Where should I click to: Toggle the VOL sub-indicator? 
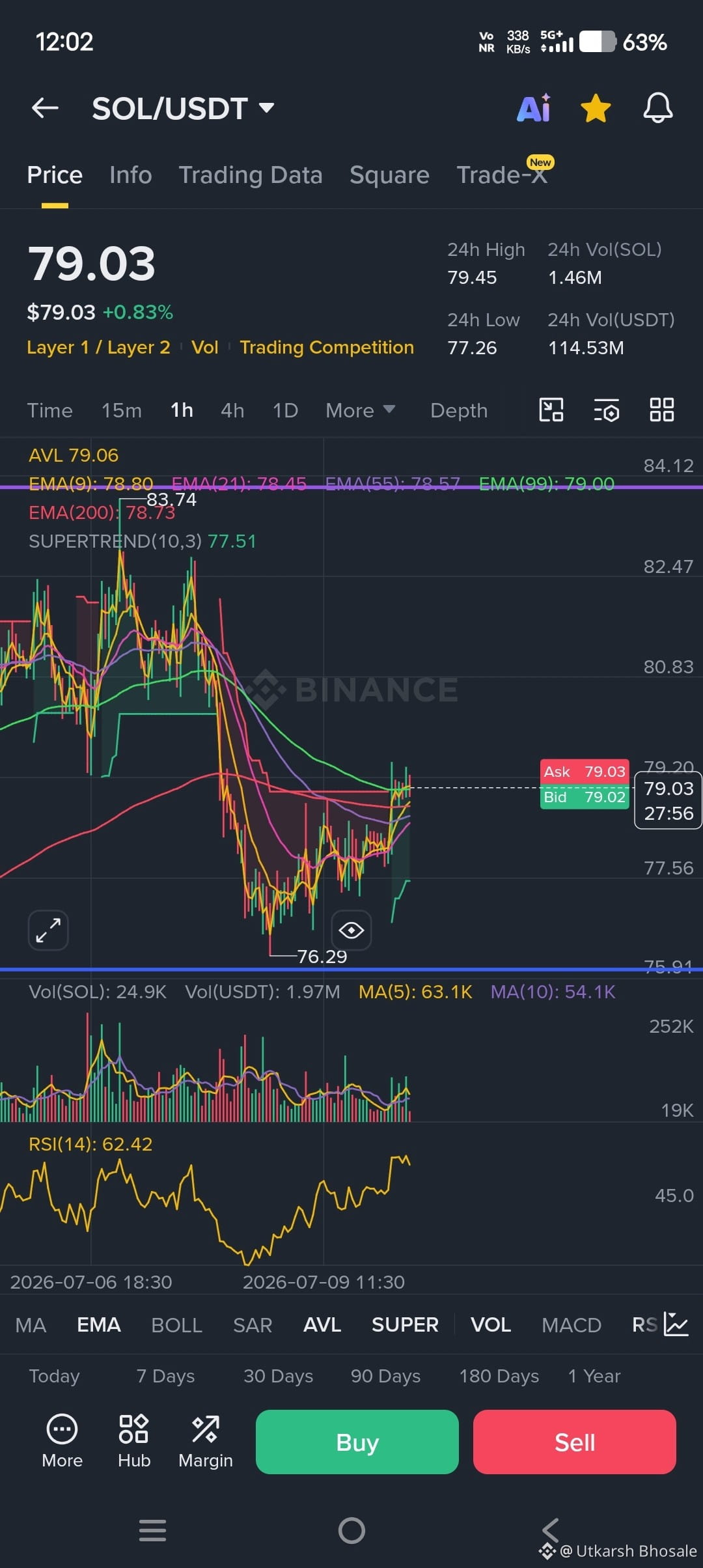[491, 1325]
